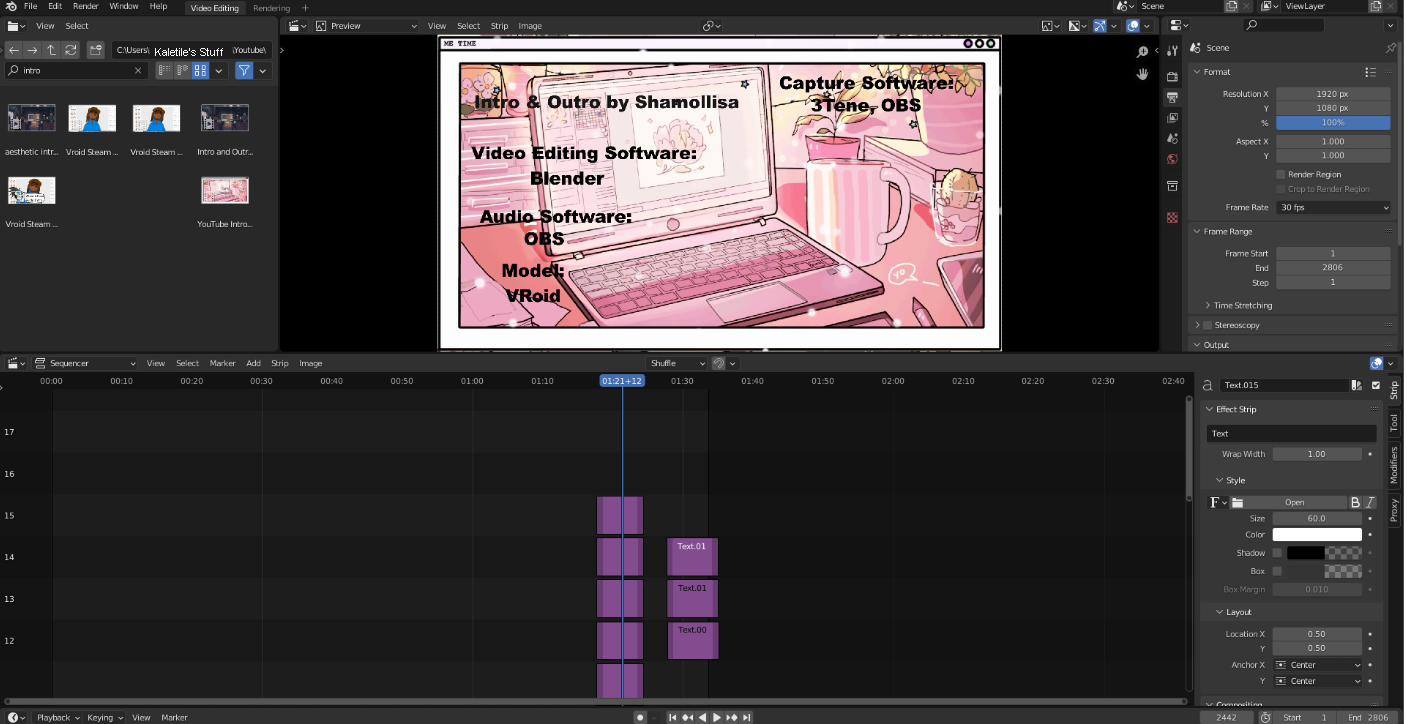Create a new folder in file browser
The height and width of the screenshot is (724, 1407).
pos(95,50)
